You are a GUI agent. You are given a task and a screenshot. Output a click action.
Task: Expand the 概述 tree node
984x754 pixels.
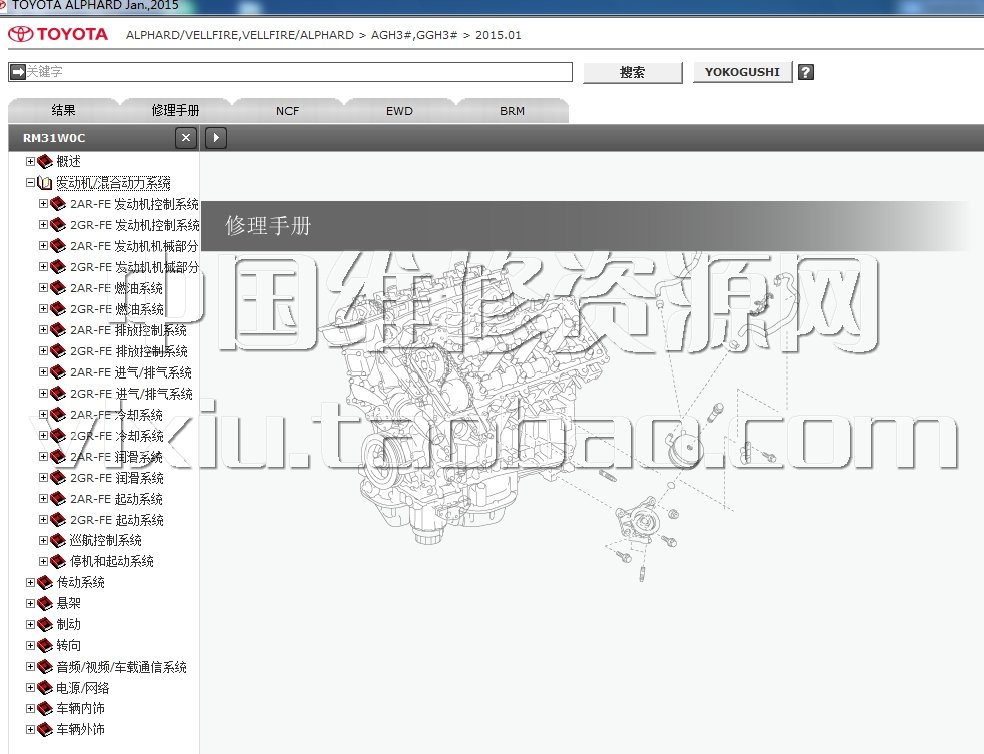click(x=30, y=162)
